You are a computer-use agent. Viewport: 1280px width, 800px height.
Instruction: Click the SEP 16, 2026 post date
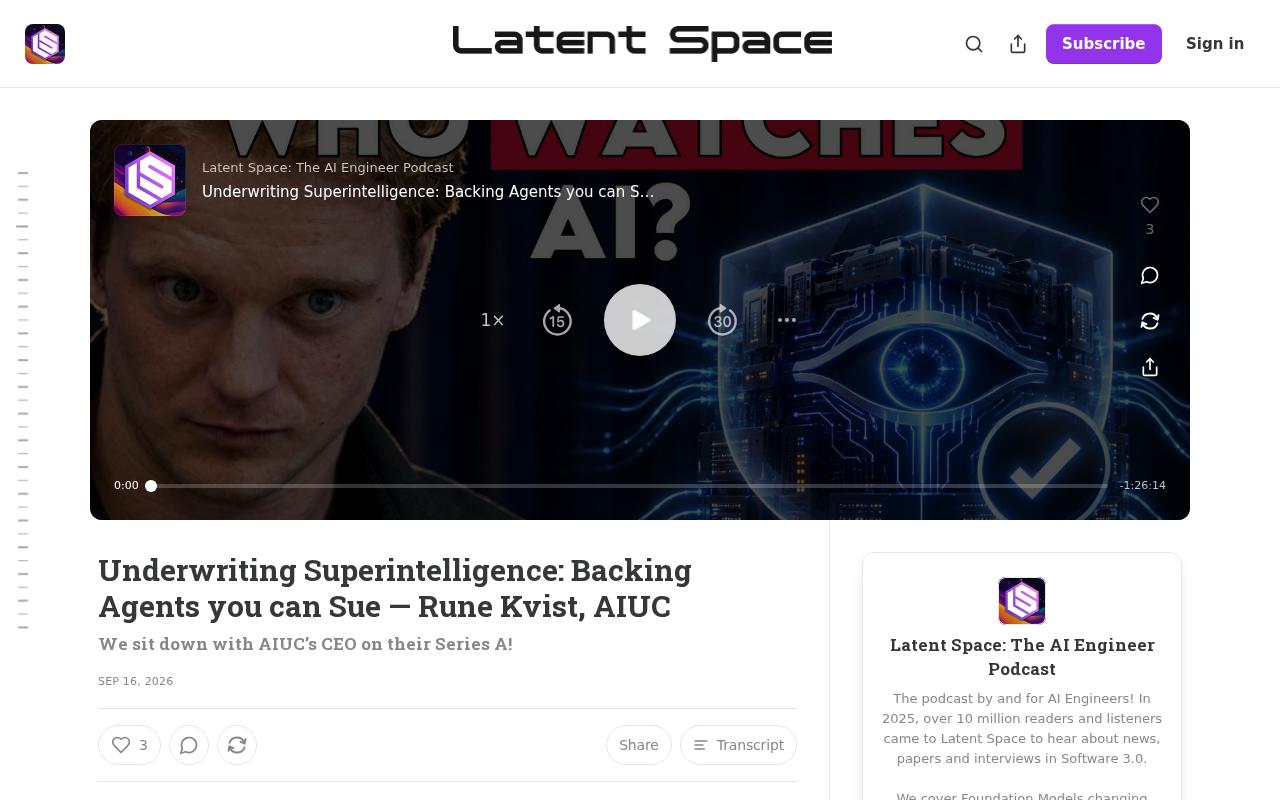click(x=136, y=681)
